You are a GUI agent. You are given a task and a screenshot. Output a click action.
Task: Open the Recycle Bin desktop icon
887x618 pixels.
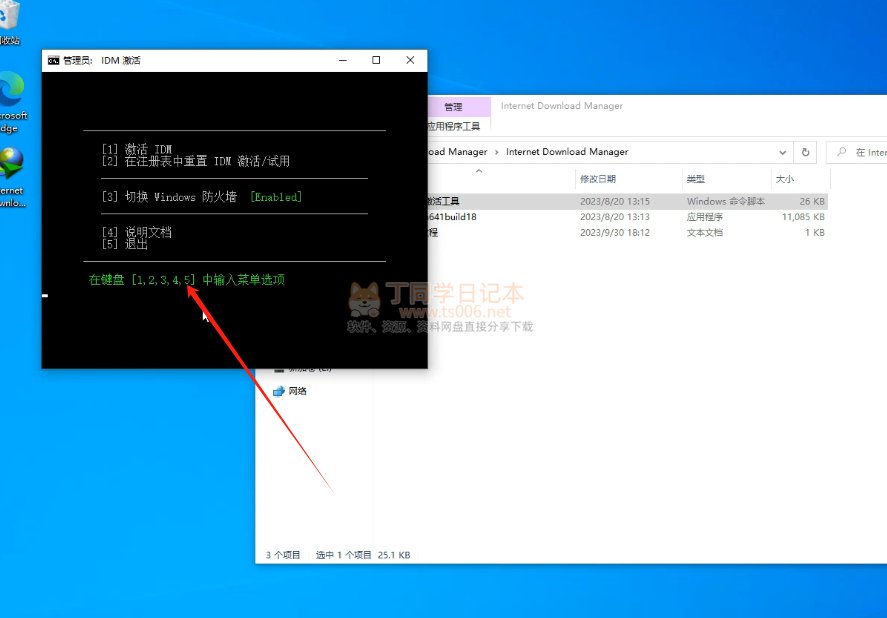[10, 23]
